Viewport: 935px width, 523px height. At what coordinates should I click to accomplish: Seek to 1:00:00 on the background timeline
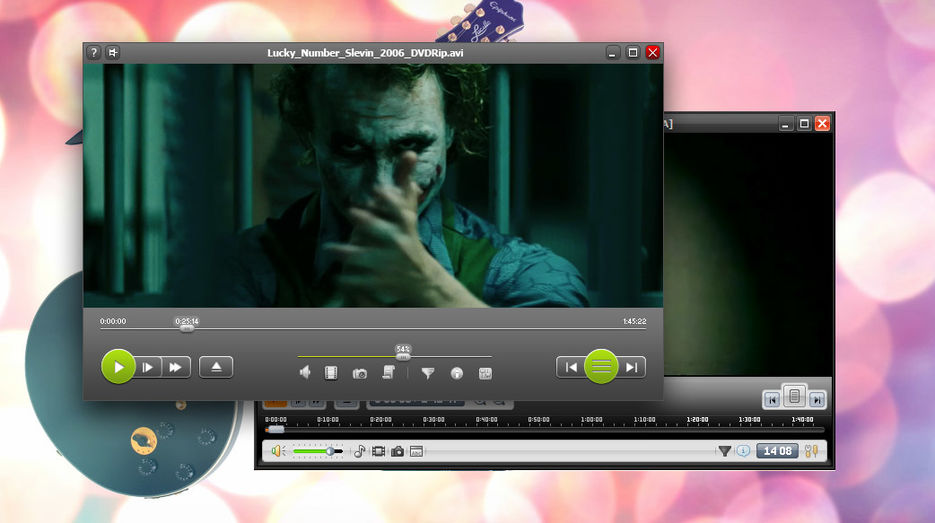(592, 420)
